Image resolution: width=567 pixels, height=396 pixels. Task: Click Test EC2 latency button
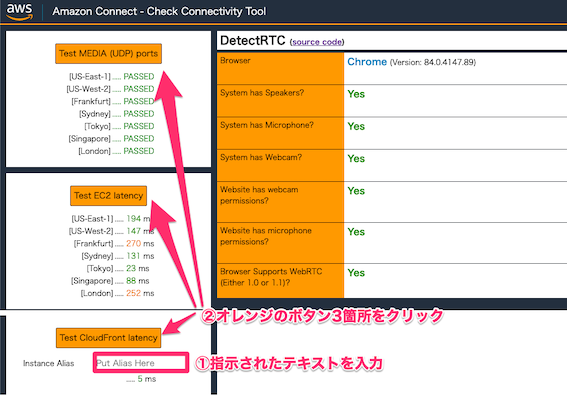[x=108, y=196]
